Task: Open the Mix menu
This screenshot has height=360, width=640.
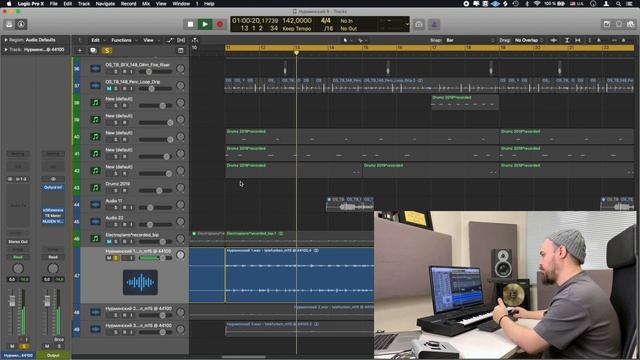Action: [x=146, y=4]
